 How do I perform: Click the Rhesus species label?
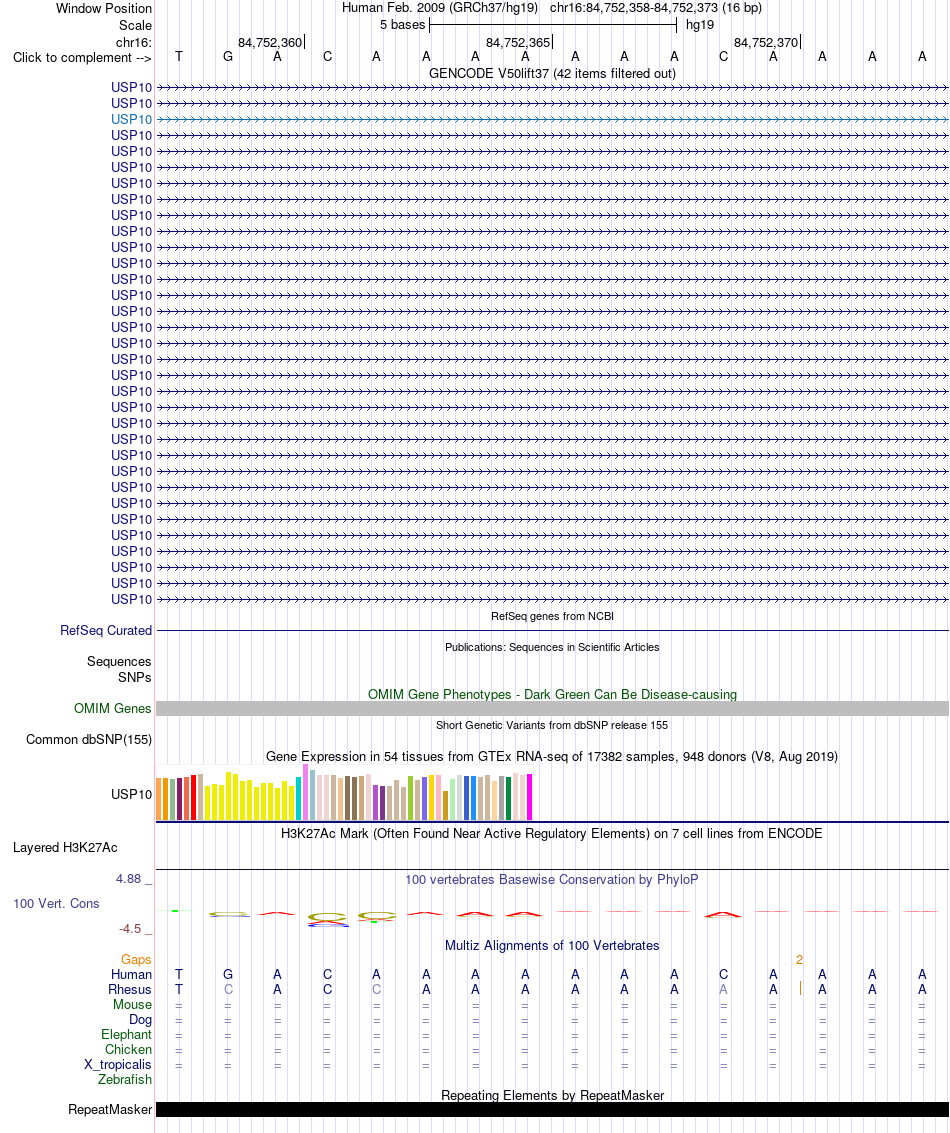click(130, 989)
